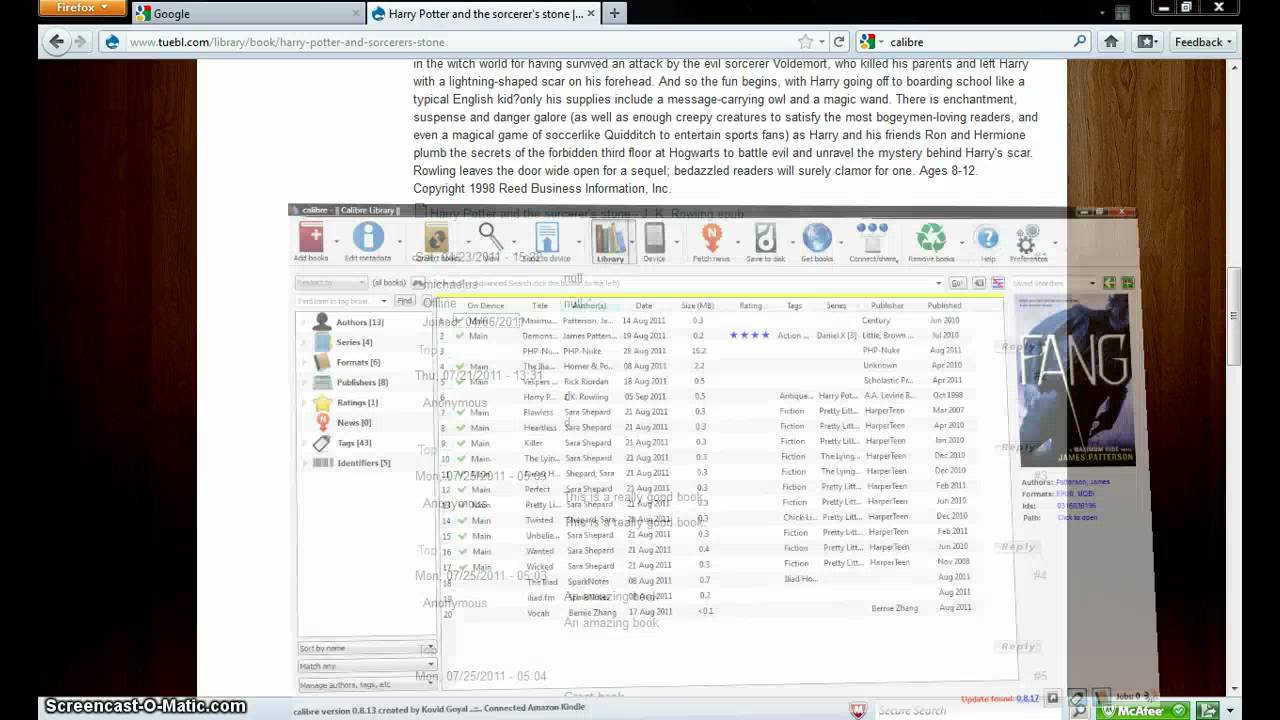Screen dimensions: 1280x720
Task: Reload the page with Firefox refresh icon
Action: tap(839, 42)
